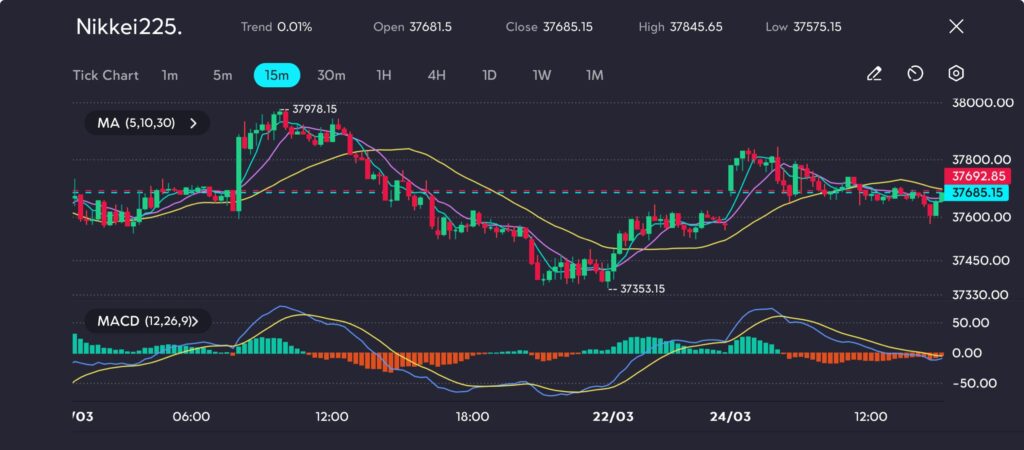Close the Nikkei225 chart panel

click(x=956, y=27)
